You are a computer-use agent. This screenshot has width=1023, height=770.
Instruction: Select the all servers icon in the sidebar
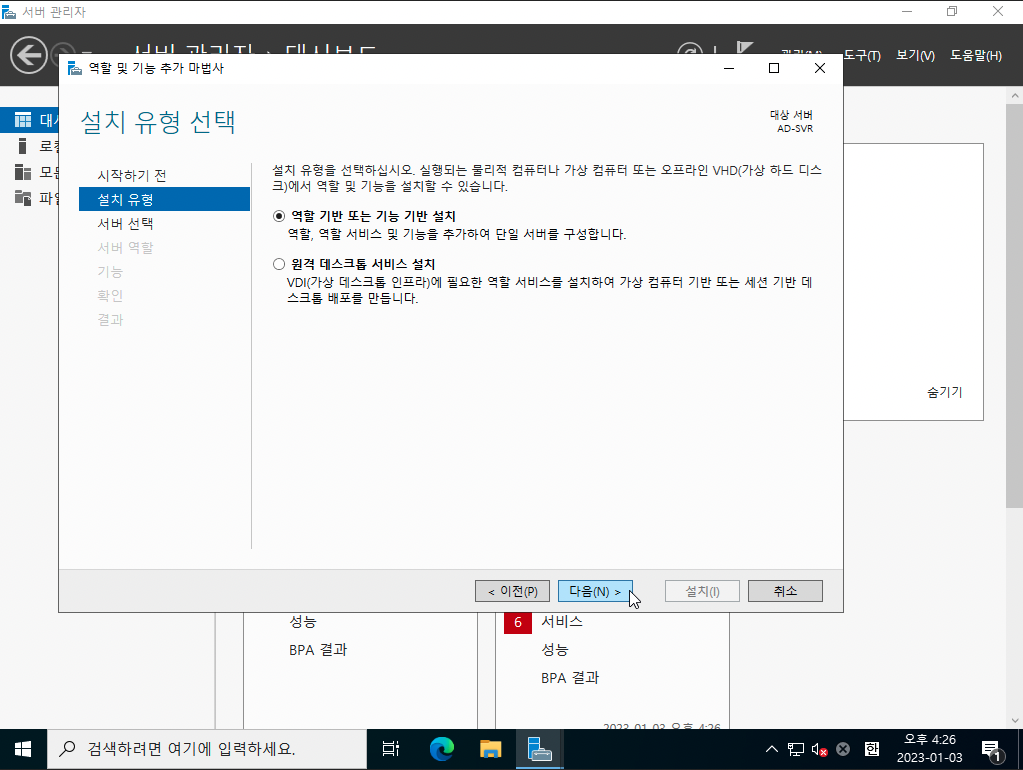click(x=23, y=172)
